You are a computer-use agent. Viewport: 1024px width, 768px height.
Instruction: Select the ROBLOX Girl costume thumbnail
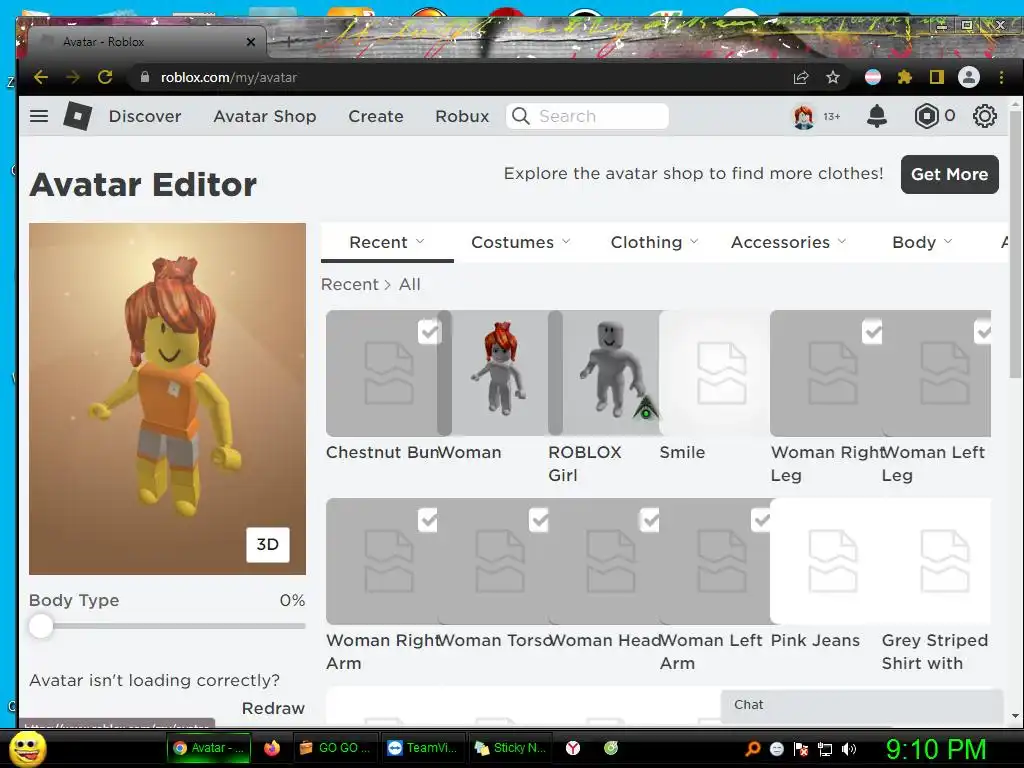(605, 373)
